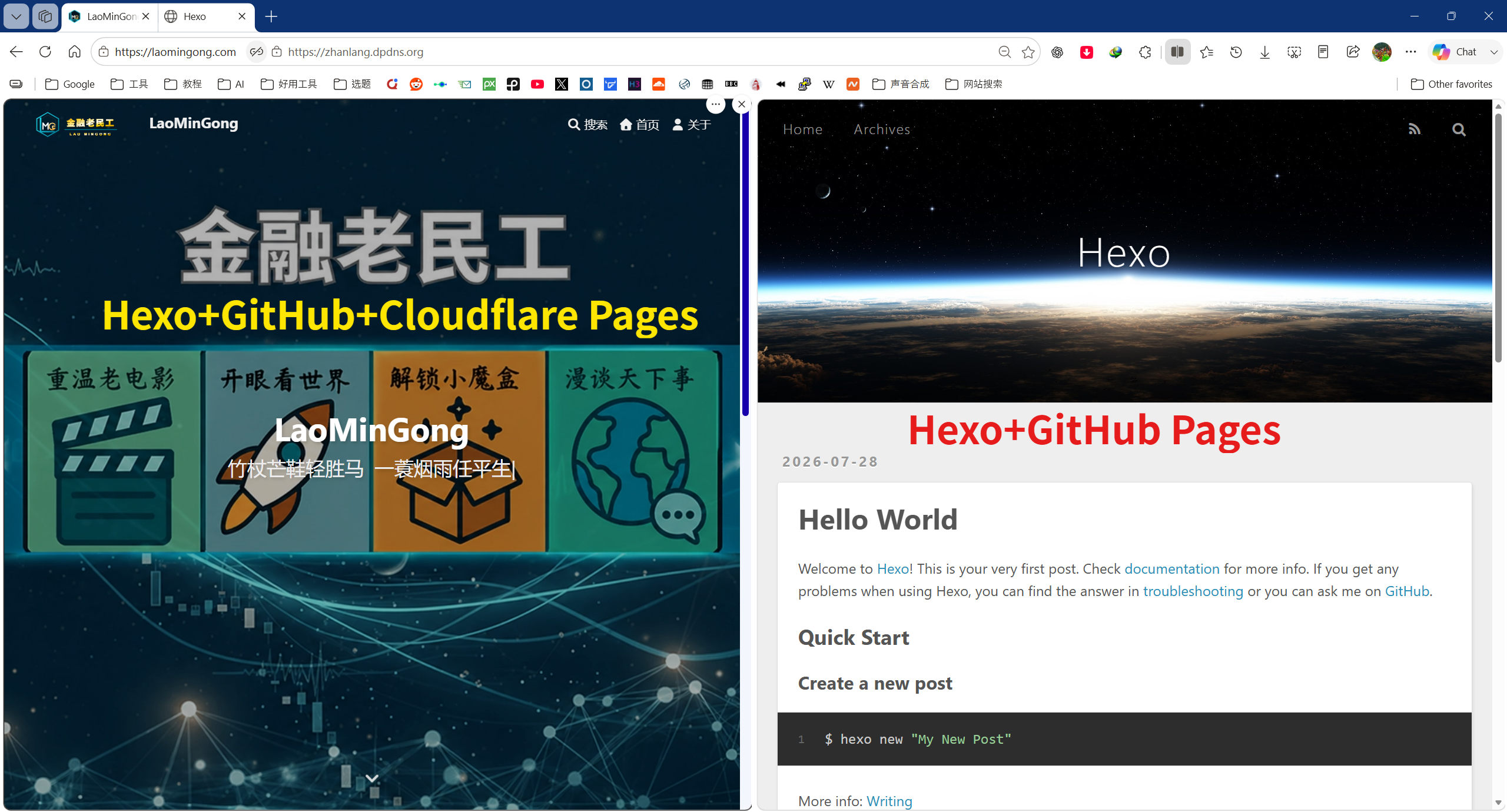Close the left split pane
1507x812 pixels.
742,104
